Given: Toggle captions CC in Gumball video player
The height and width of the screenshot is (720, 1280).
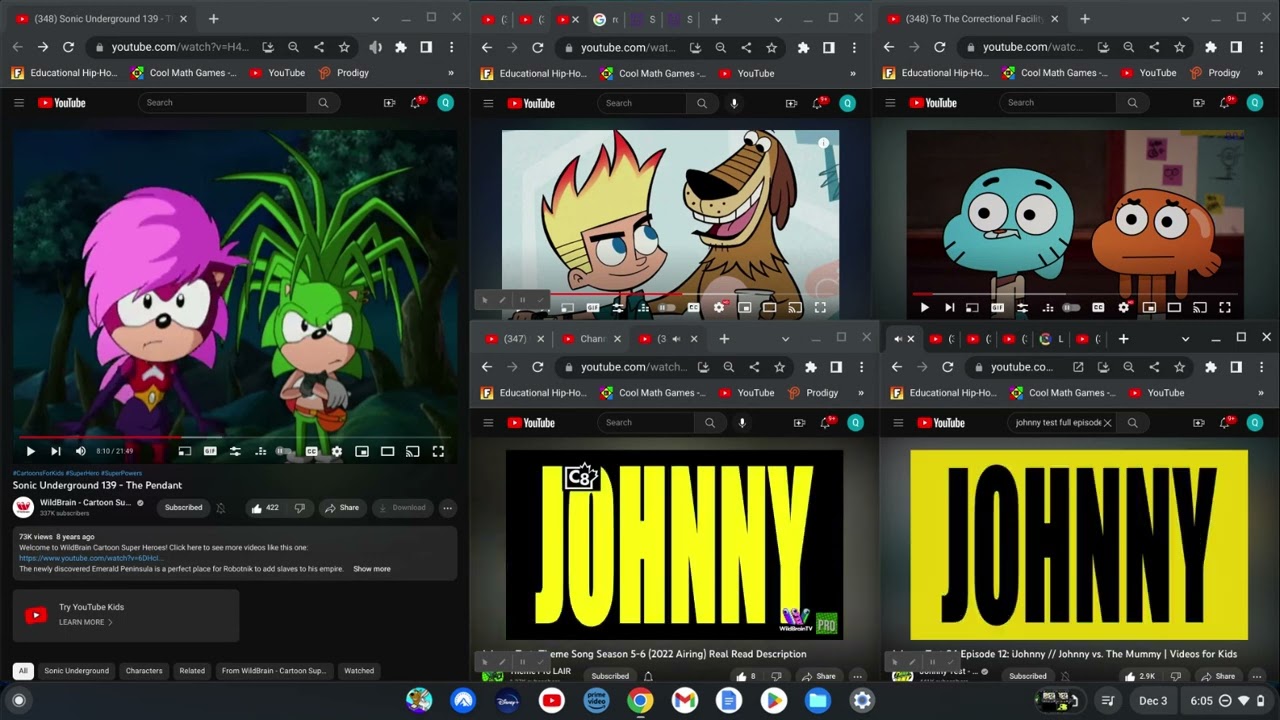Looking at the screenshot, I should (1098, 307).
